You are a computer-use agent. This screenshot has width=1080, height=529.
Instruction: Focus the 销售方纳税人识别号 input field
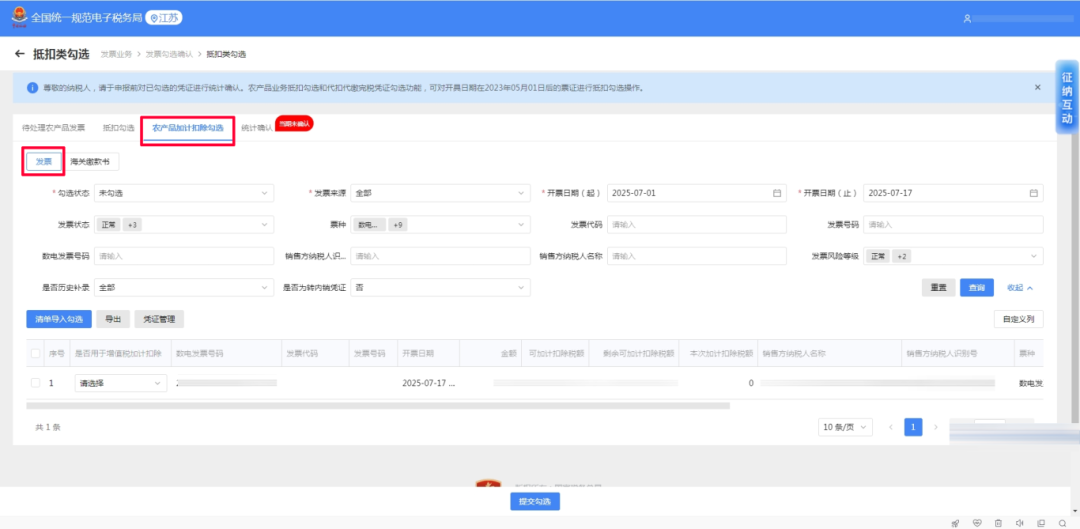pyautogui.click(x=440, y=256)
